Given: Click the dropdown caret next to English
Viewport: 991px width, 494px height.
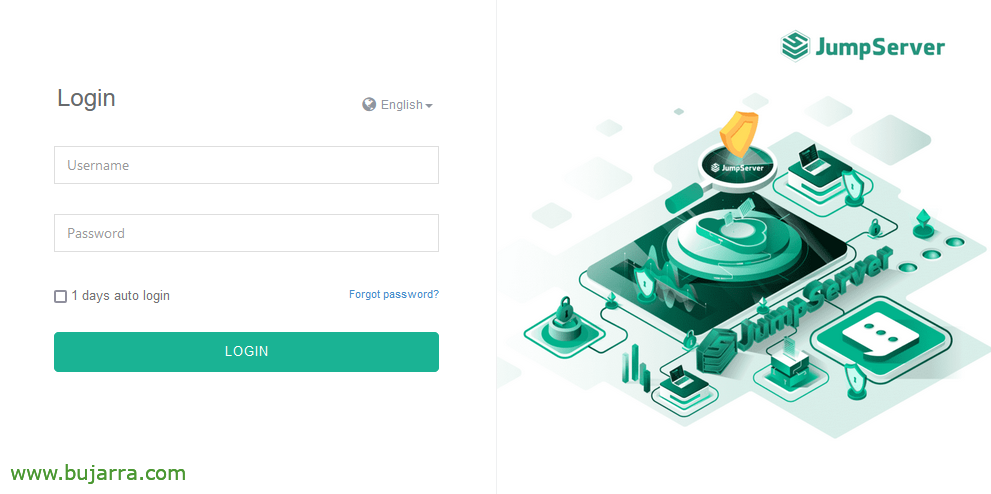Looking at the screenshot, I should click(x=429, y=106).
